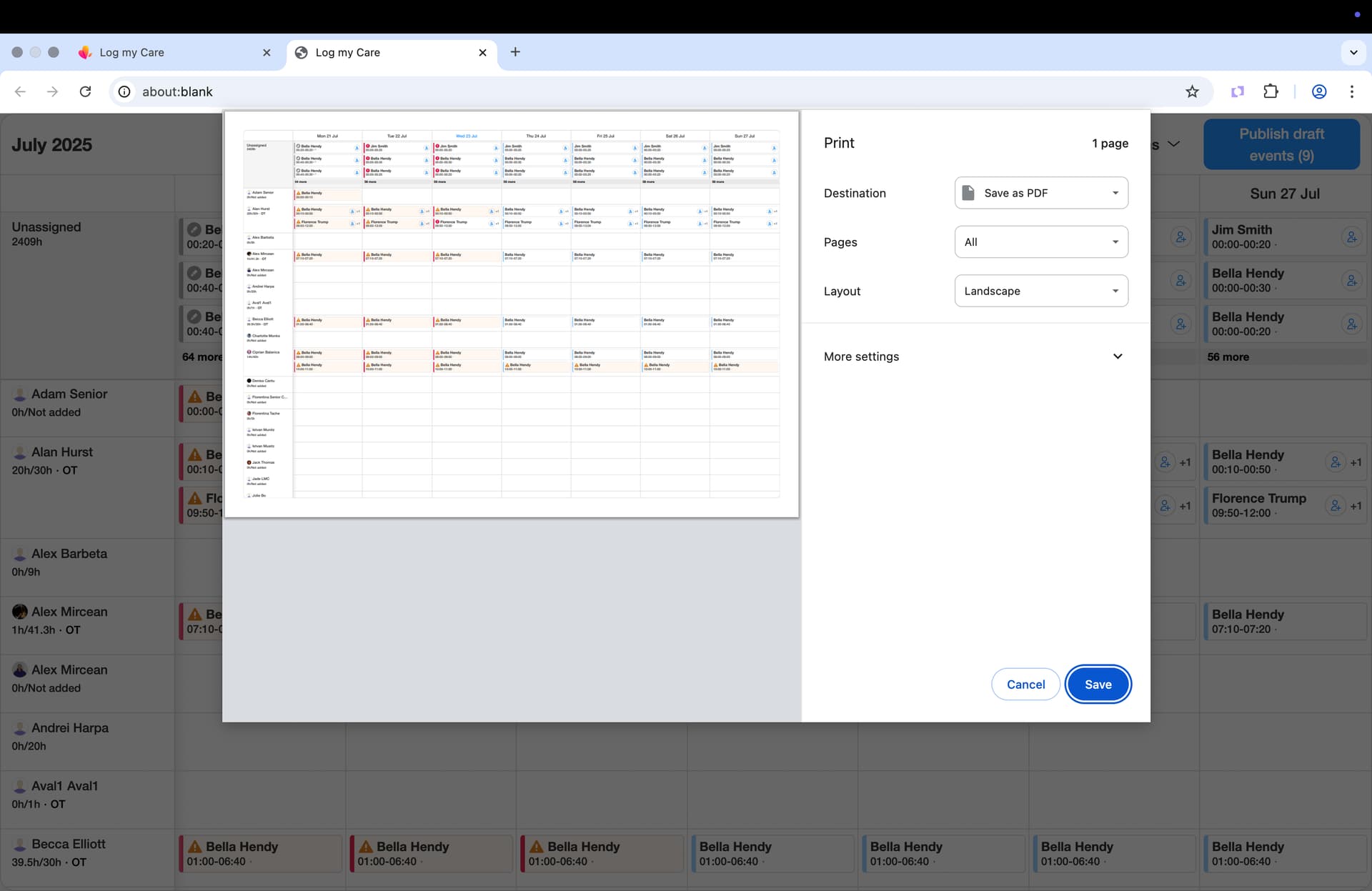Click the purple extension icon in toolbar
The width and height of the screenshot is (1372, 891).
pyautogui.click(x=1238, y=91)
